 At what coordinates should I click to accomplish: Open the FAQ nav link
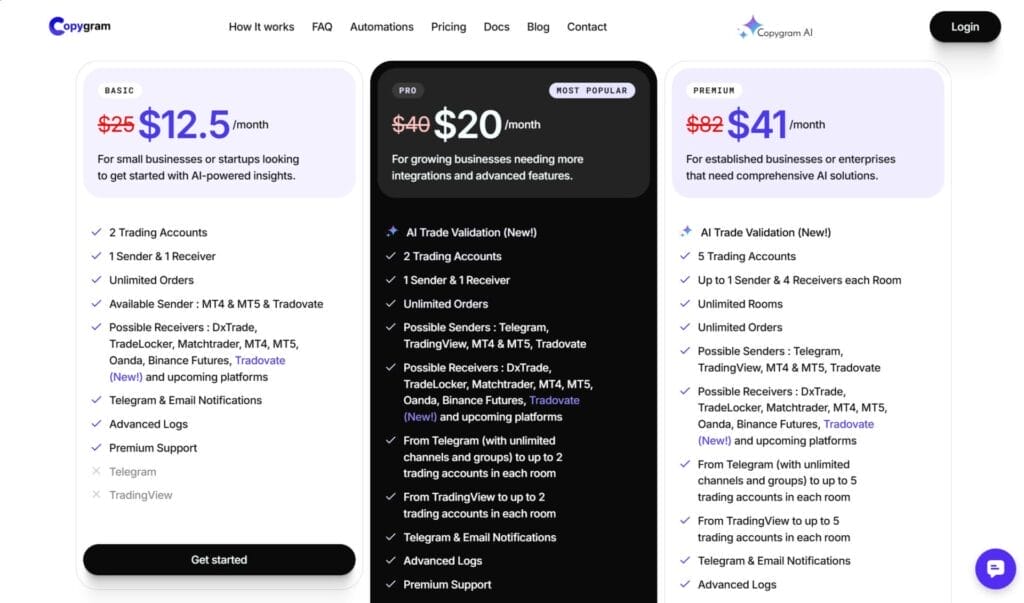[x=322, y=27]
